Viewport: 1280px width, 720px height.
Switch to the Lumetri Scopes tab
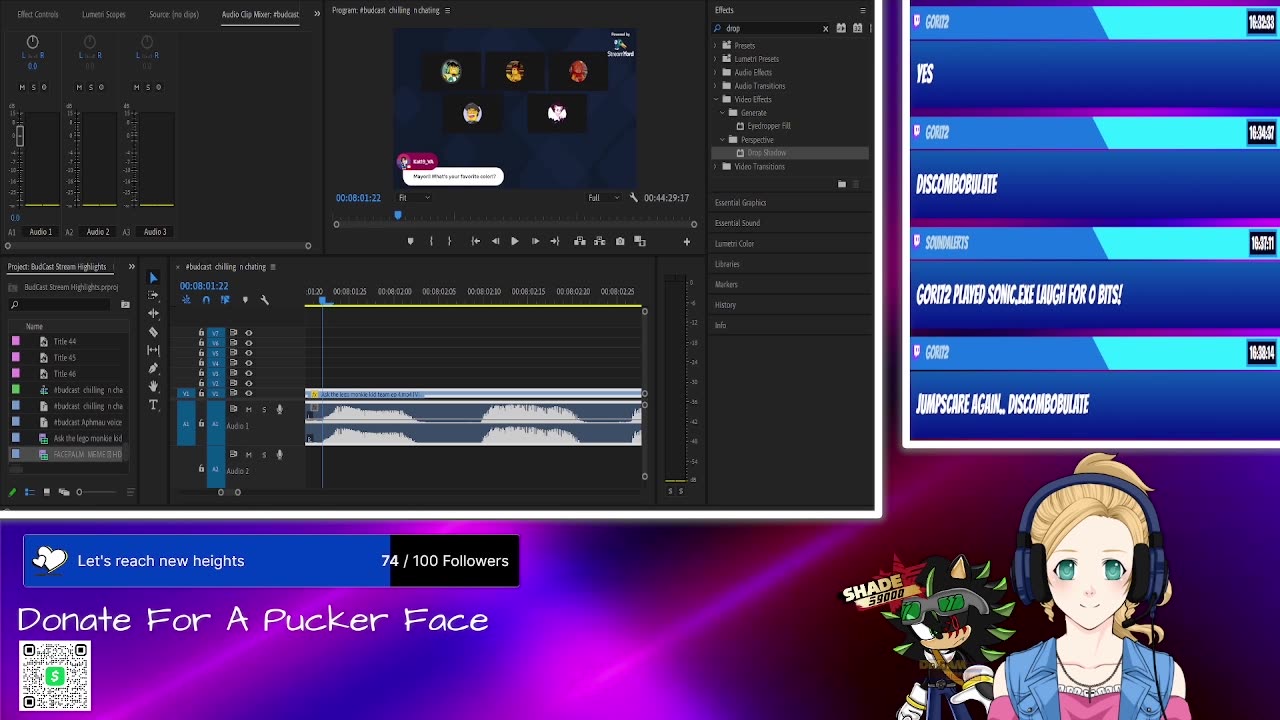click(x=104, y=15)
